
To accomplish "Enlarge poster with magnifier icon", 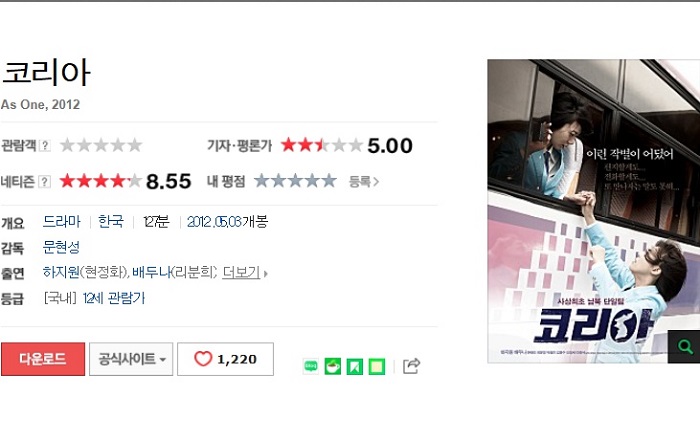I will [x=684, y=346].
